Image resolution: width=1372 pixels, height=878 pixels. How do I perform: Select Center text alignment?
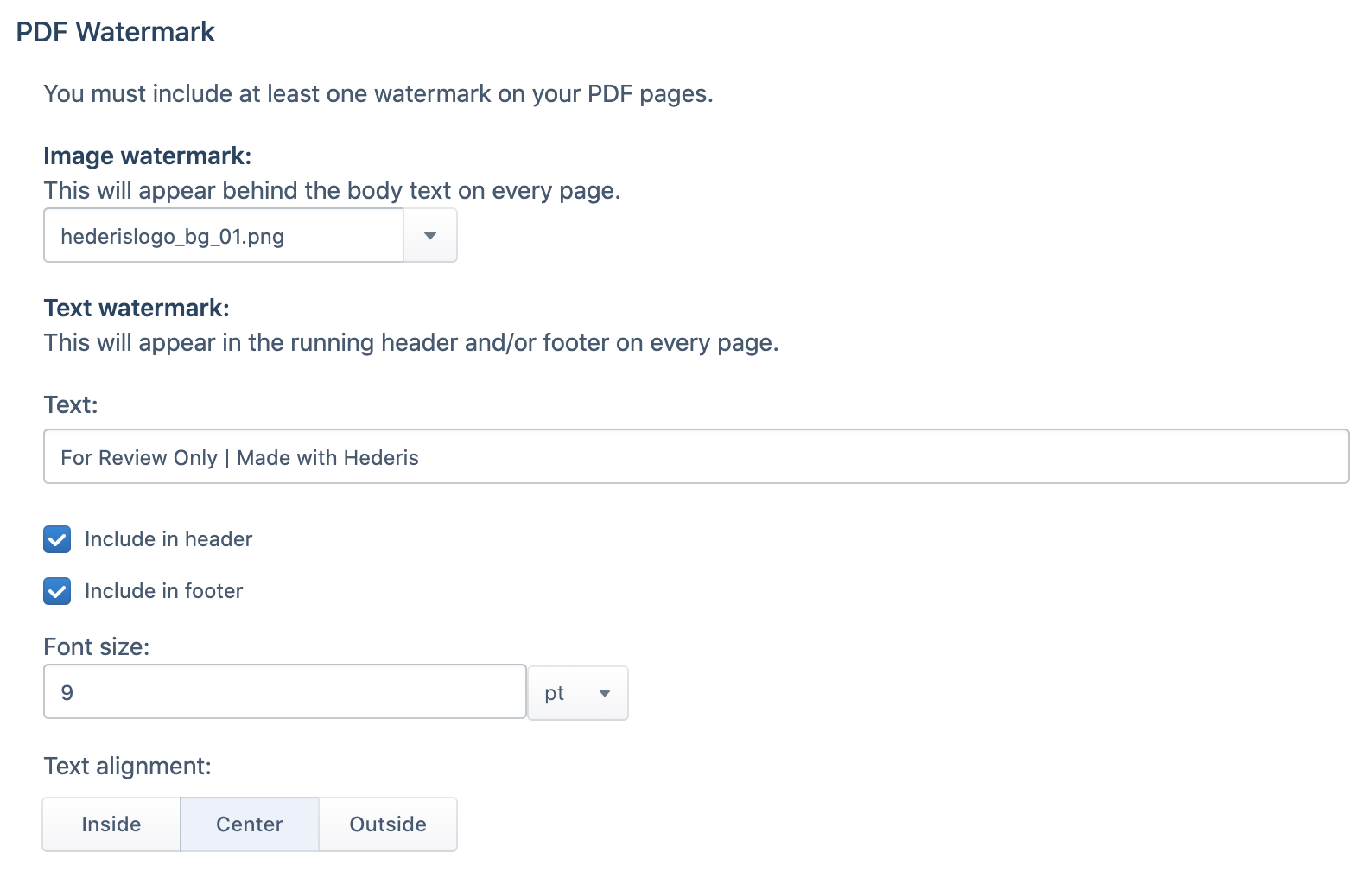pos(250,824)
